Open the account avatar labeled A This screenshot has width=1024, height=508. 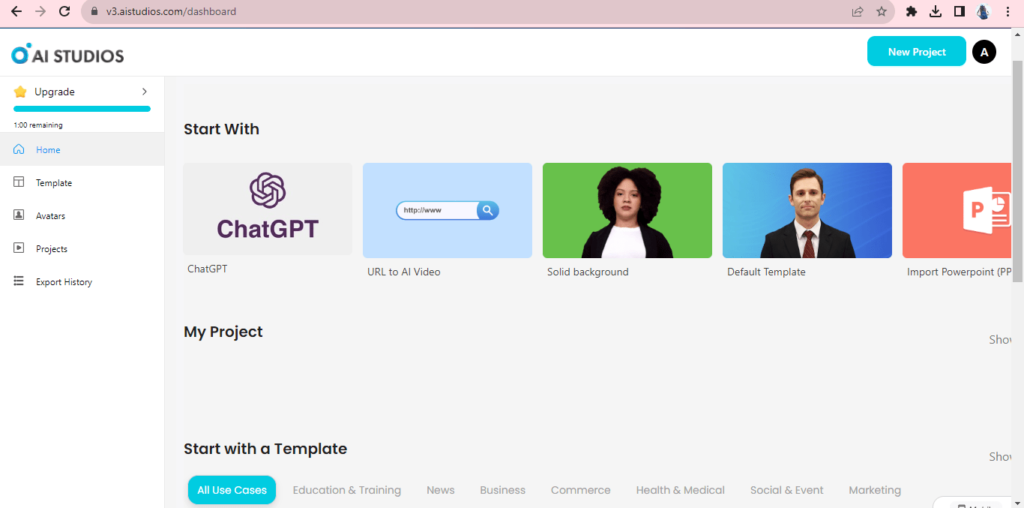click(984, 52)
